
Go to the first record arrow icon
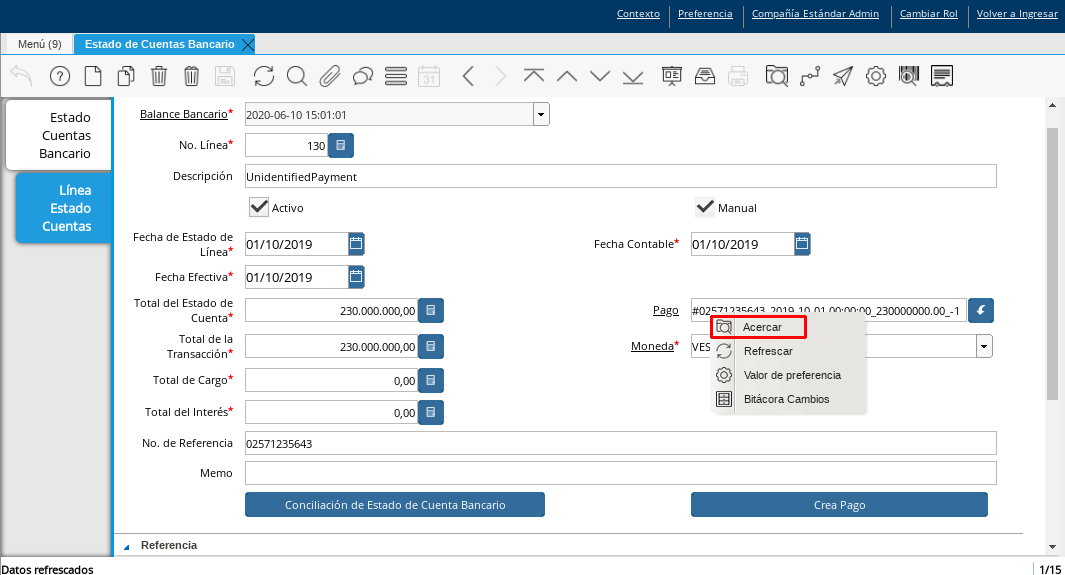click(534, 76)
